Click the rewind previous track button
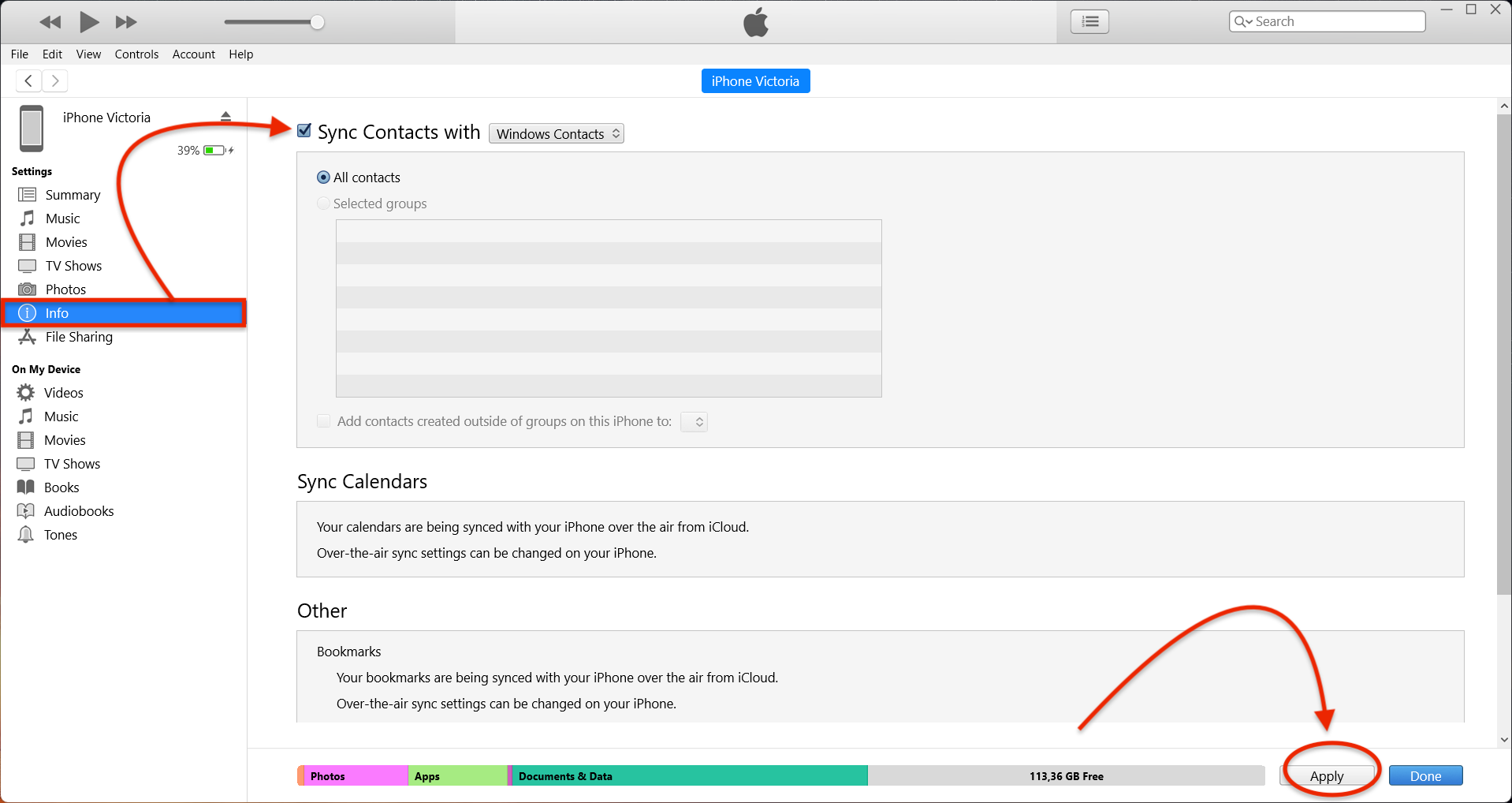 (50, 22)
